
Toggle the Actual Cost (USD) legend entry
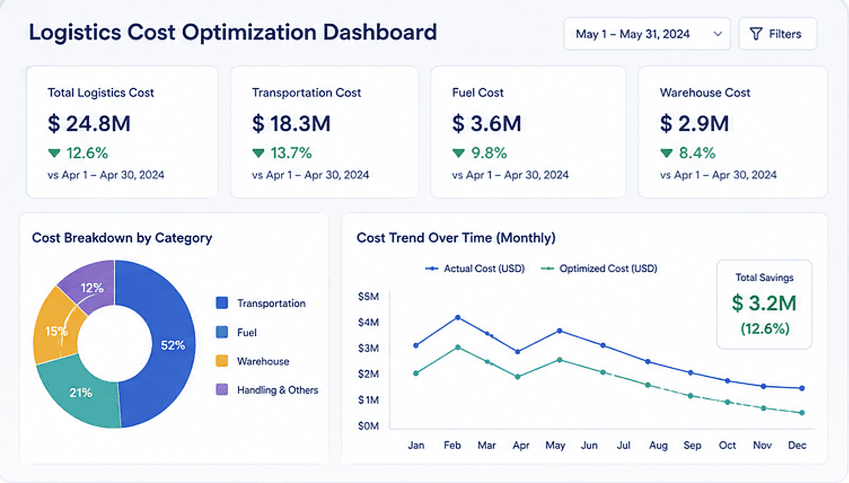[475, 269]
